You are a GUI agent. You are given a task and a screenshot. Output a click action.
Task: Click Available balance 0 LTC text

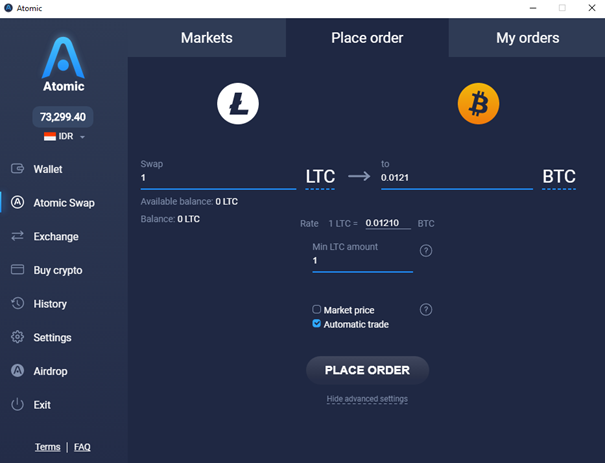[189, 201]
